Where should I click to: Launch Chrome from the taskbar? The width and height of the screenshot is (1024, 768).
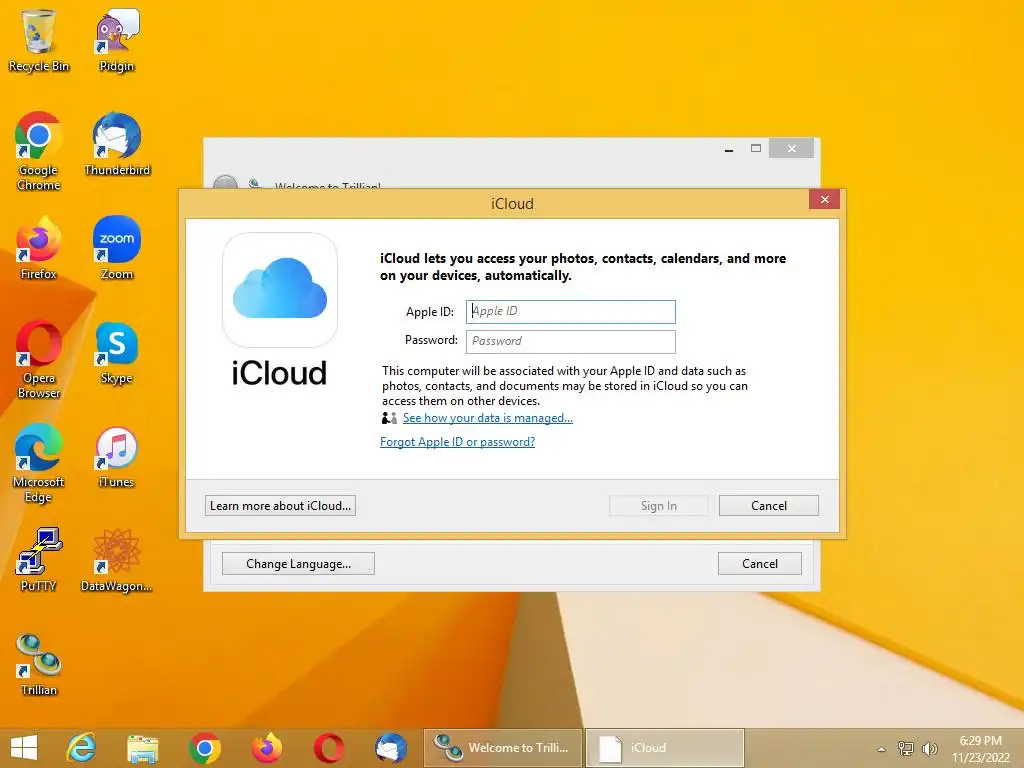tap(205, 748)
